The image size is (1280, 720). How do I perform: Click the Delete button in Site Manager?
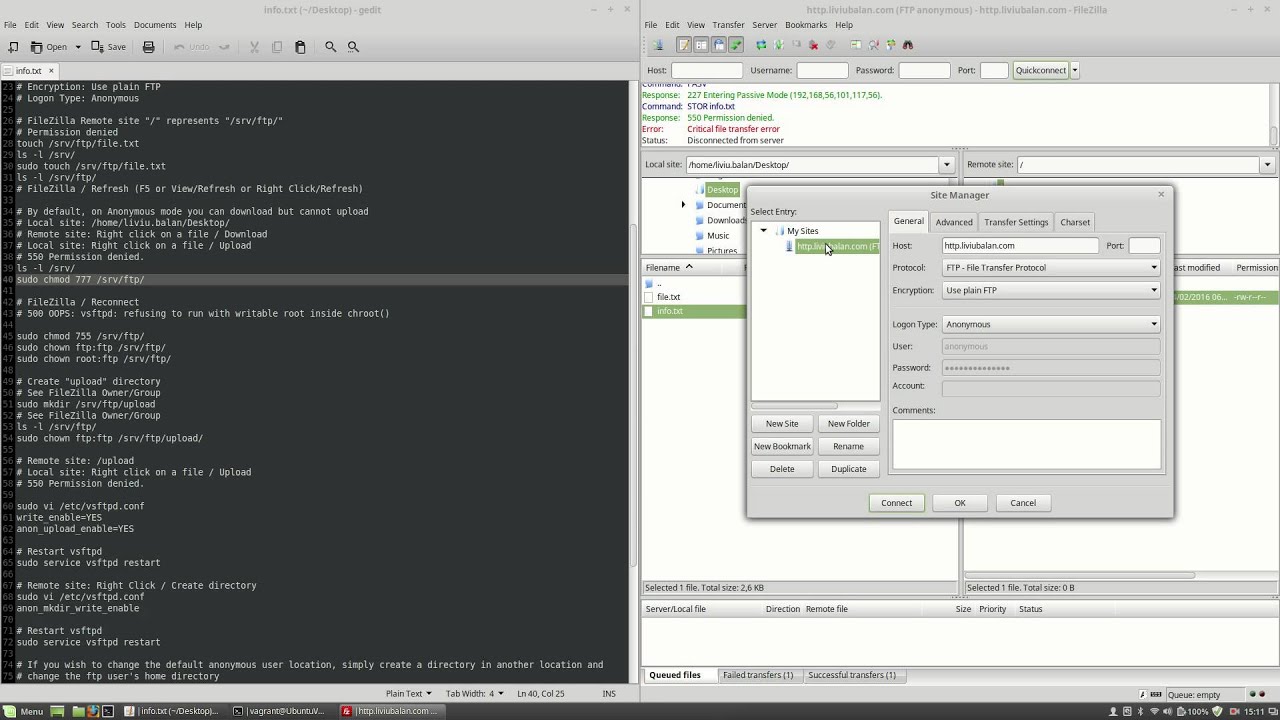[782, 469]
